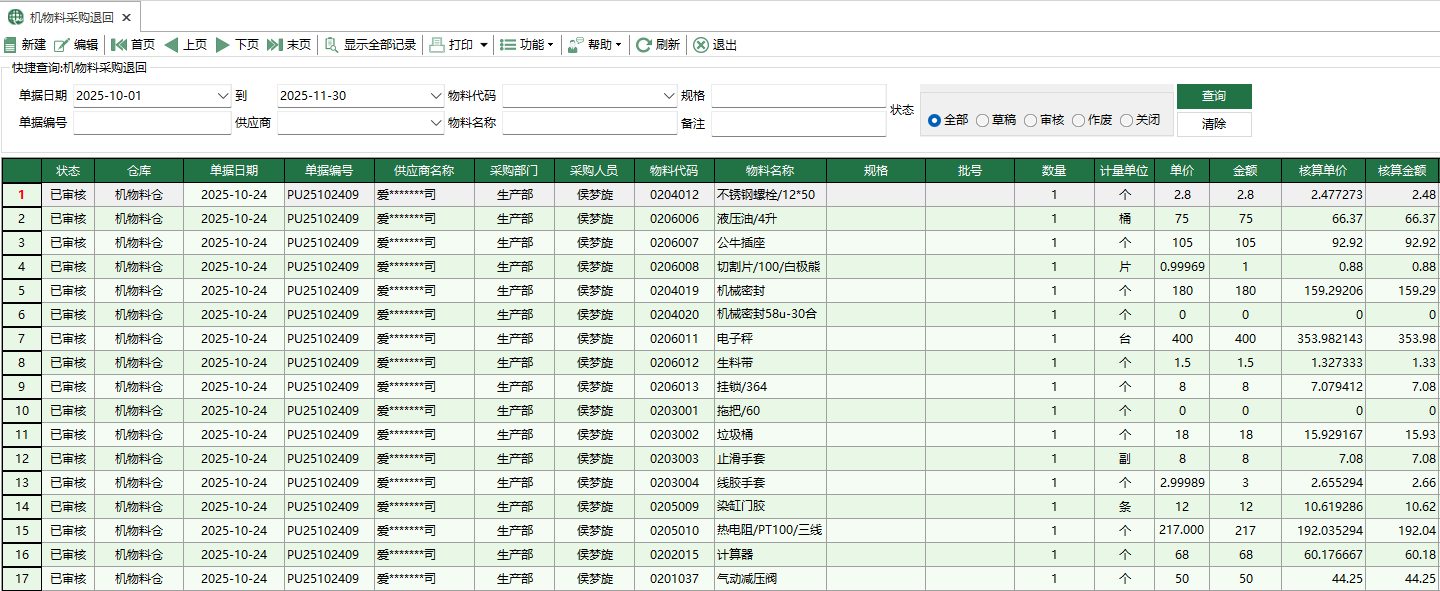Click the 清除 clear button
This screenshot has height=591, width=1440.
click(1213, 122)
